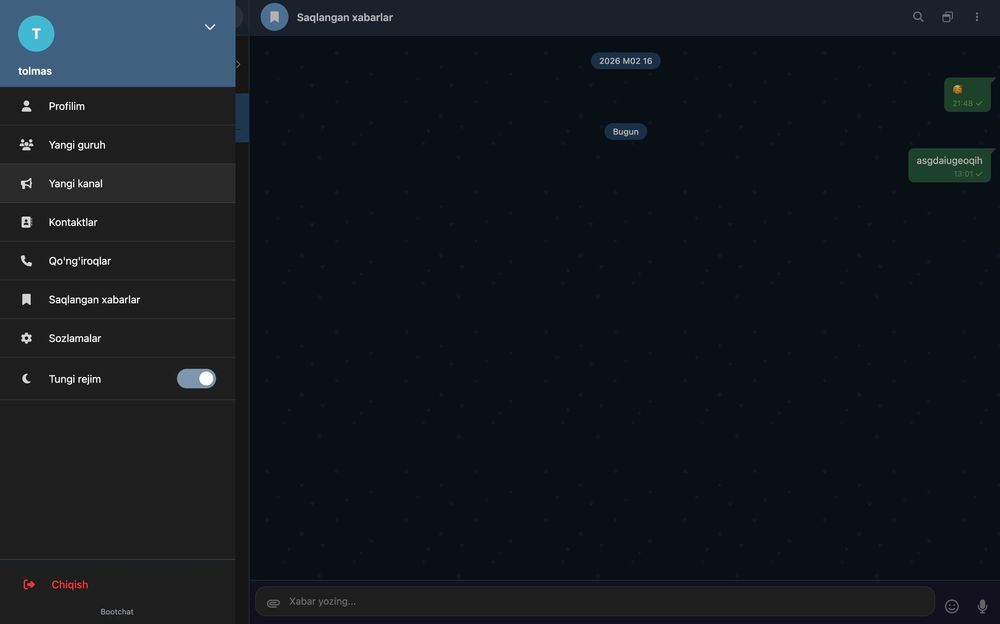
Task: Open Saqlangan xabarlar from side menu
Action: pyautogui.click(x=117, y=299)
